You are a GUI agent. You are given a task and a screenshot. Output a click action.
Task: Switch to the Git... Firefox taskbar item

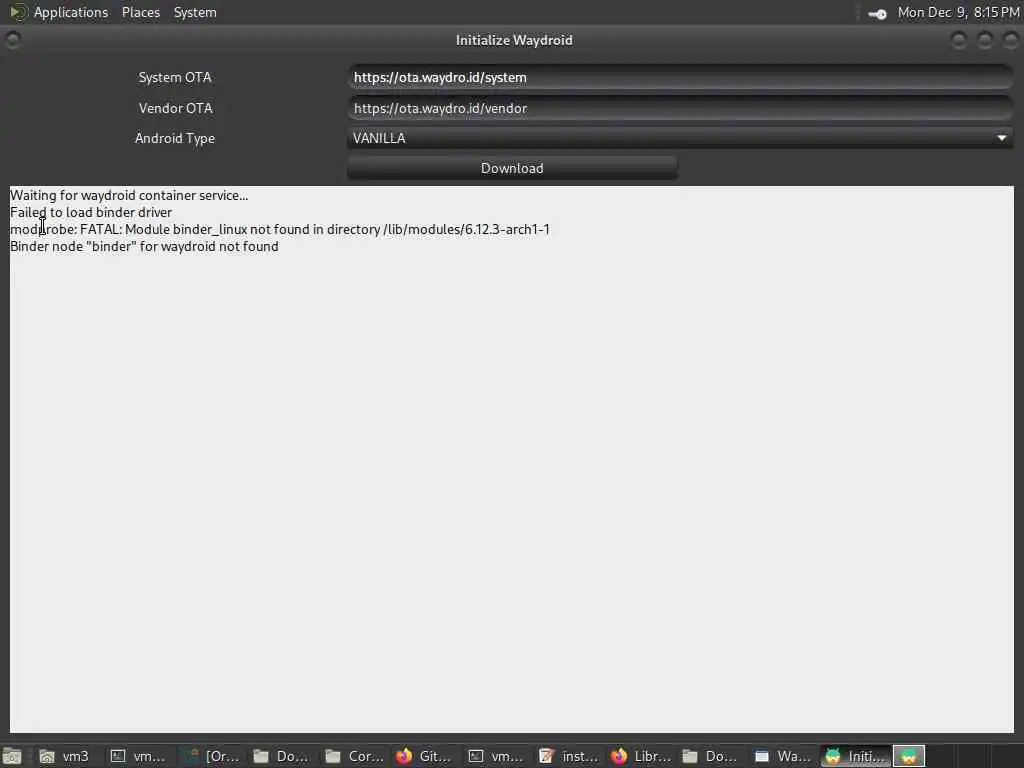[x=423, y=756]
